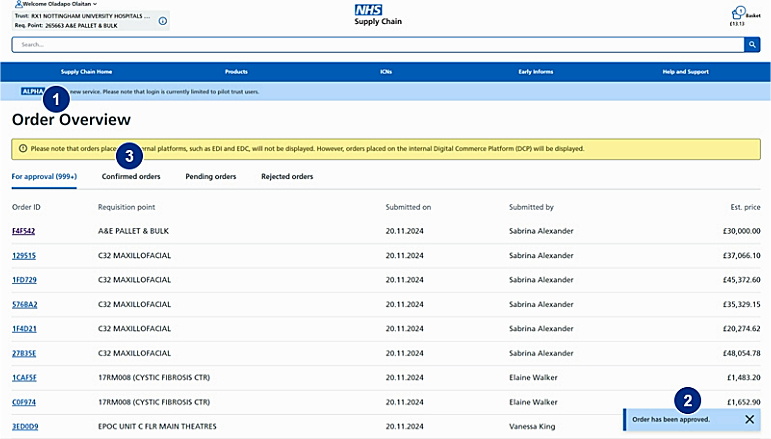Image resolution: width=771 pixels, height=439 pixels.
Task: Click the Requisition point column header
Action: pyautogui.click(x=126, y=207)
